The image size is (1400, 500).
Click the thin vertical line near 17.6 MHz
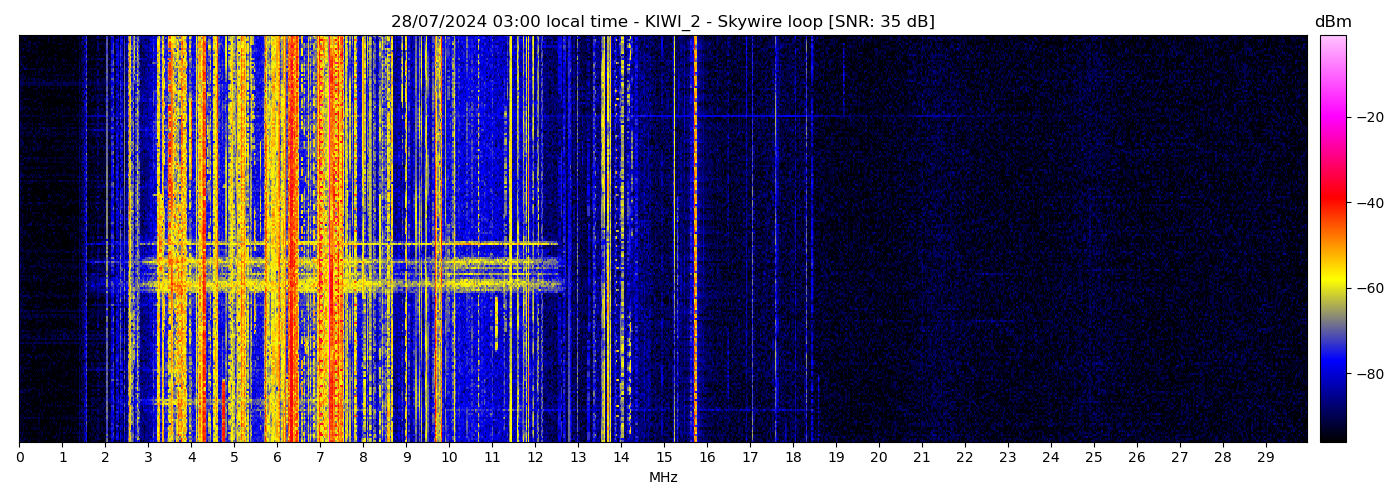click(775, 240)
